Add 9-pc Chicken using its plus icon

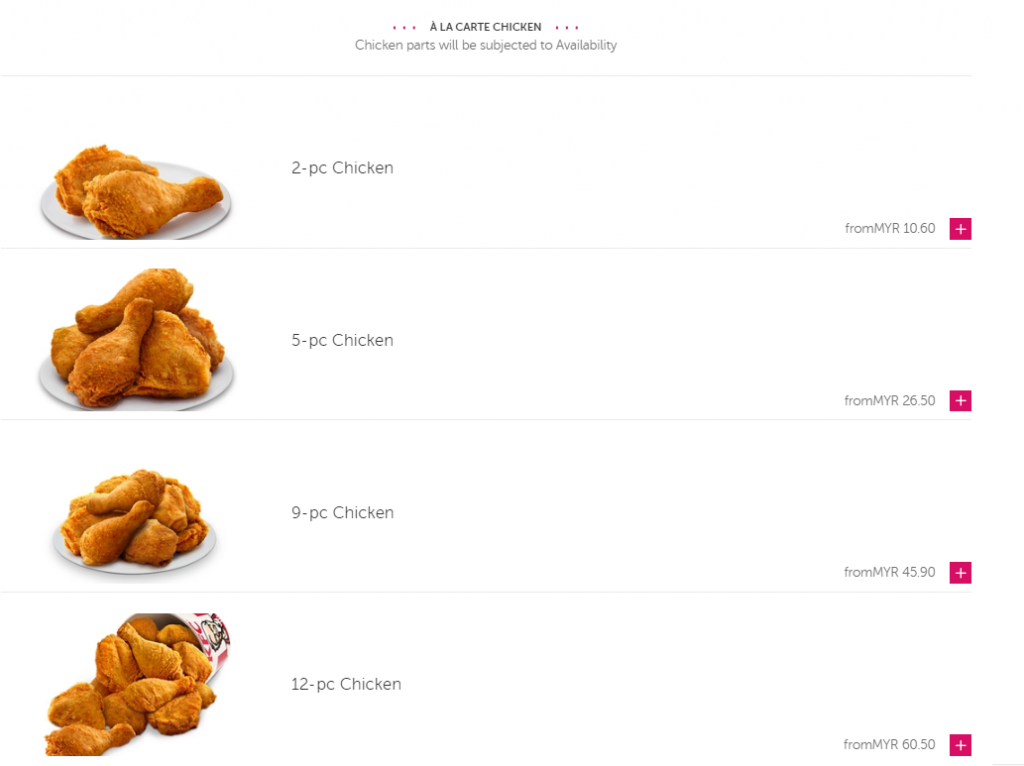click(x=960, y=573)
